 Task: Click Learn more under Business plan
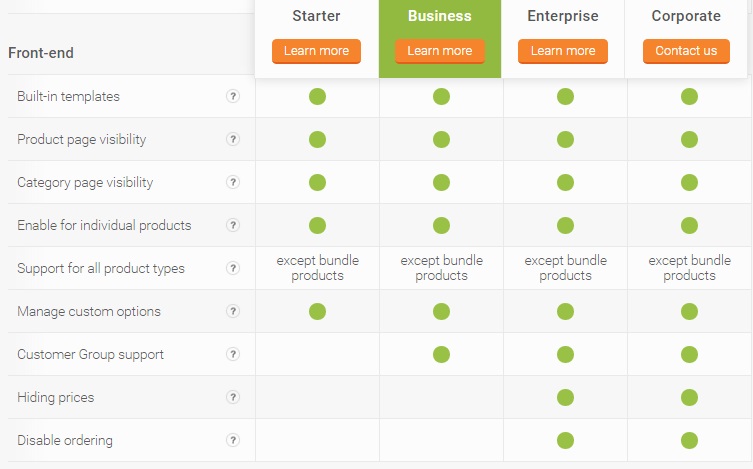[440, 51]
